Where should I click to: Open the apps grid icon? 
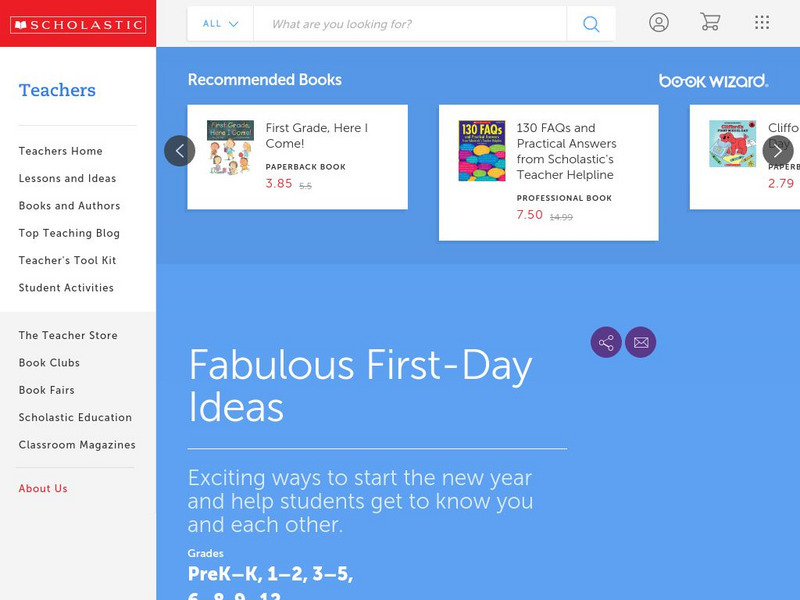(762, 22)
